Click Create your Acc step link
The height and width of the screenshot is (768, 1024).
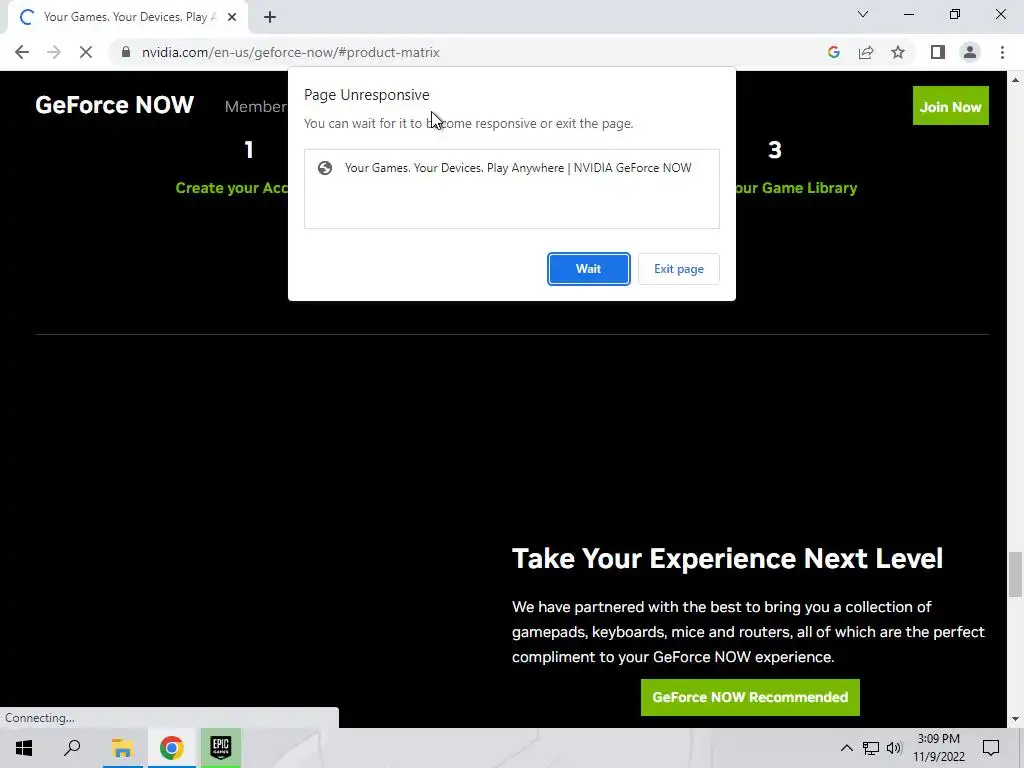point(231,188)
